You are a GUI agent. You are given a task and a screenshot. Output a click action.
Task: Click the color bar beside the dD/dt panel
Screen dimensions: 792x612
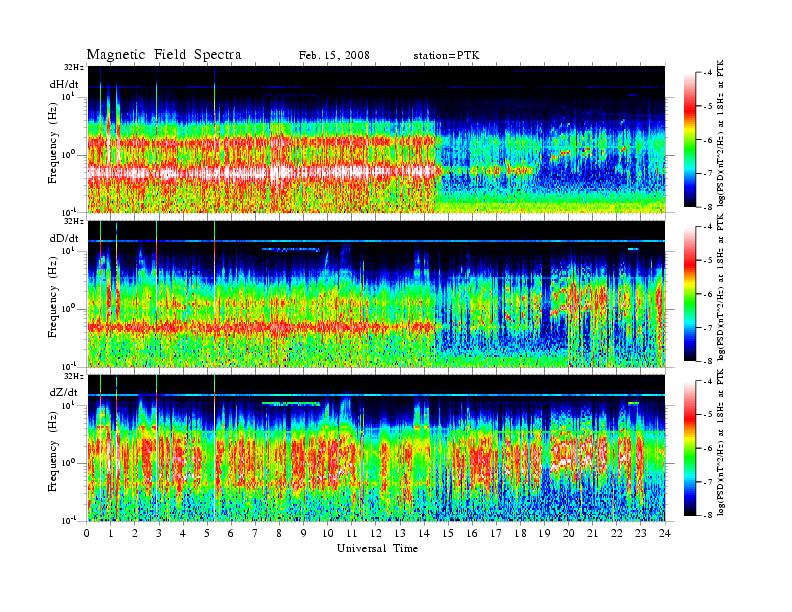pyautogui.click(x=689, y=294)
